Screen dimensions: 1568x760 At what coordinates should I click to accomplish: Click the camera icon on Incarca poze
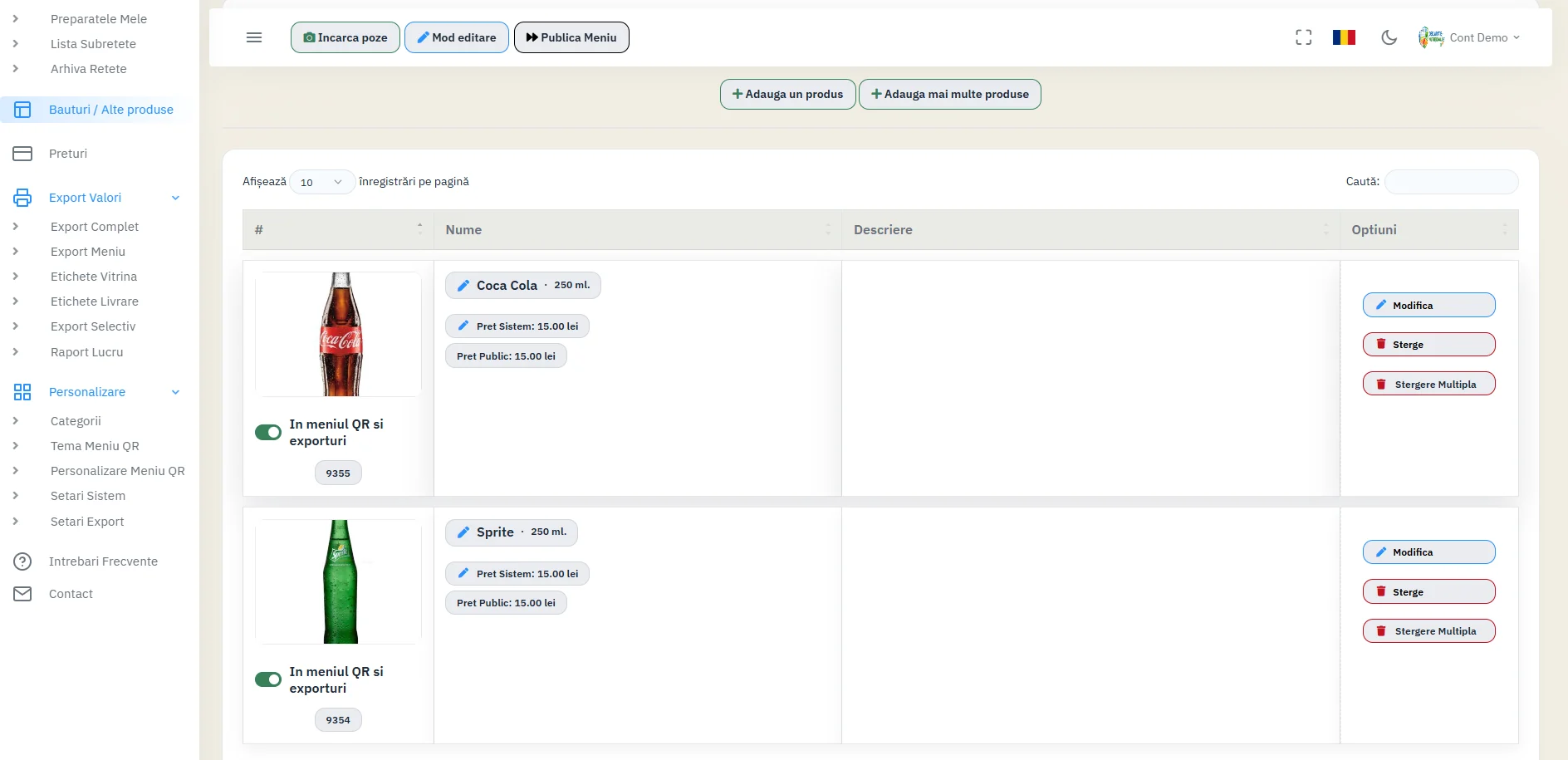click(x=309, y=37)
